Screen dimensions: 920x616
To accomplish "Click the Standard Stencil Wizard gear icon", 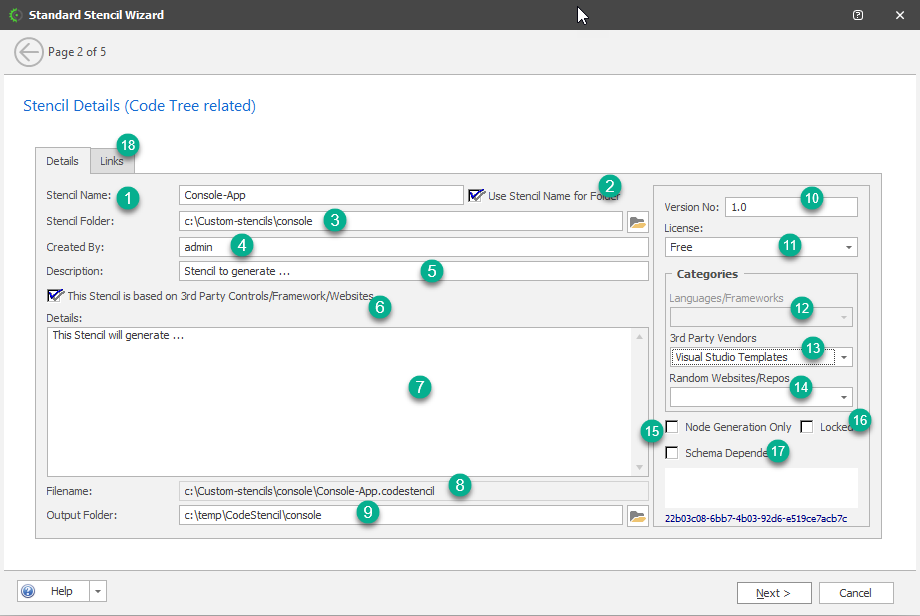I will coord(15,15).
